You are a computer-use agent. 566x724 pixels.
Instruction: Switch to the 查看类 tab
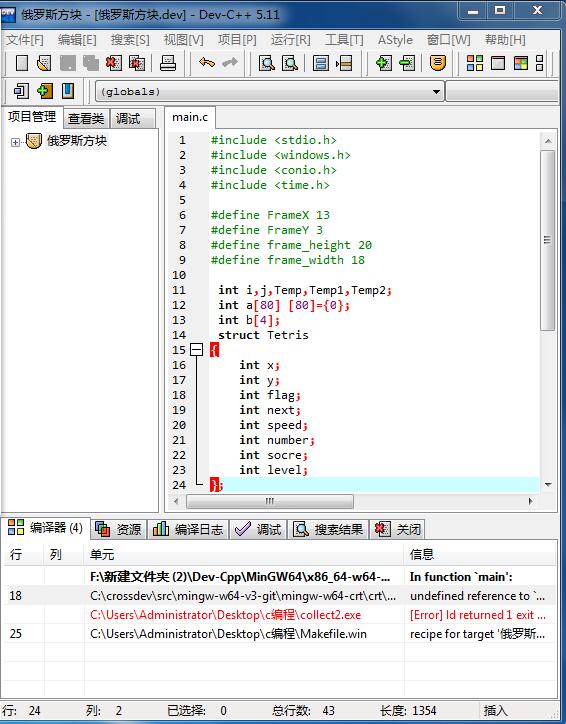[x=86, y=119]
